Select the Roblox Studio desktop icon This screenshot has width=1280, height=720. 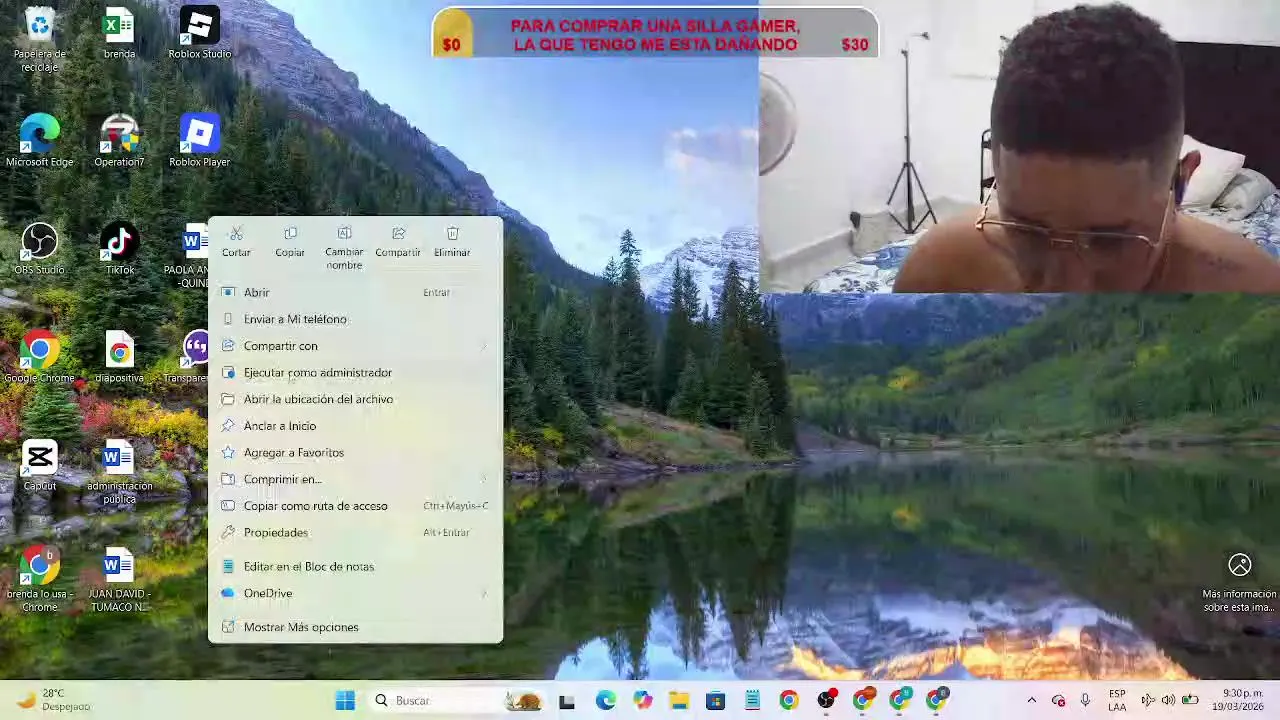pyautogui.click(x=199, y=32)
